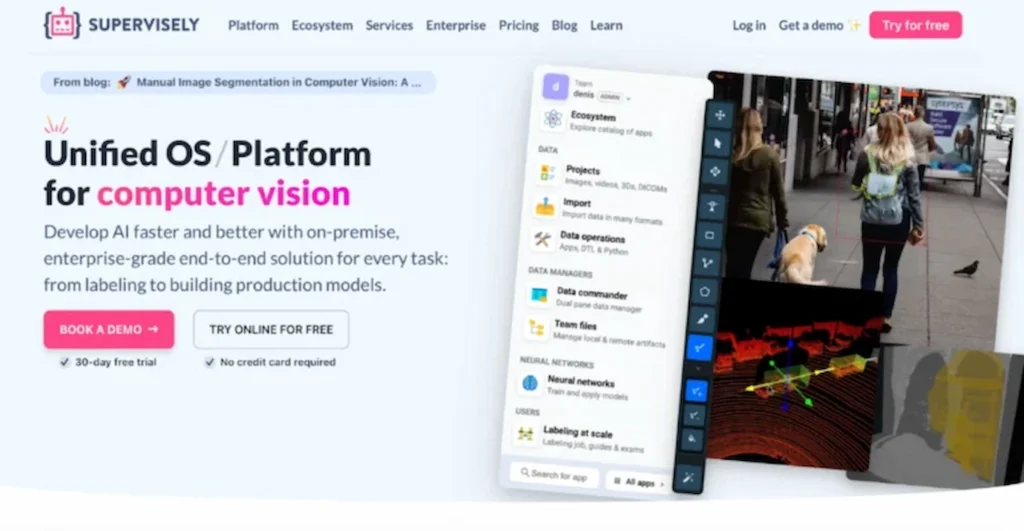This screenshot has height=531, width=1024.
Task: Select the drag-move object tool
Action: pyautogui.click(x=715, y=172)
